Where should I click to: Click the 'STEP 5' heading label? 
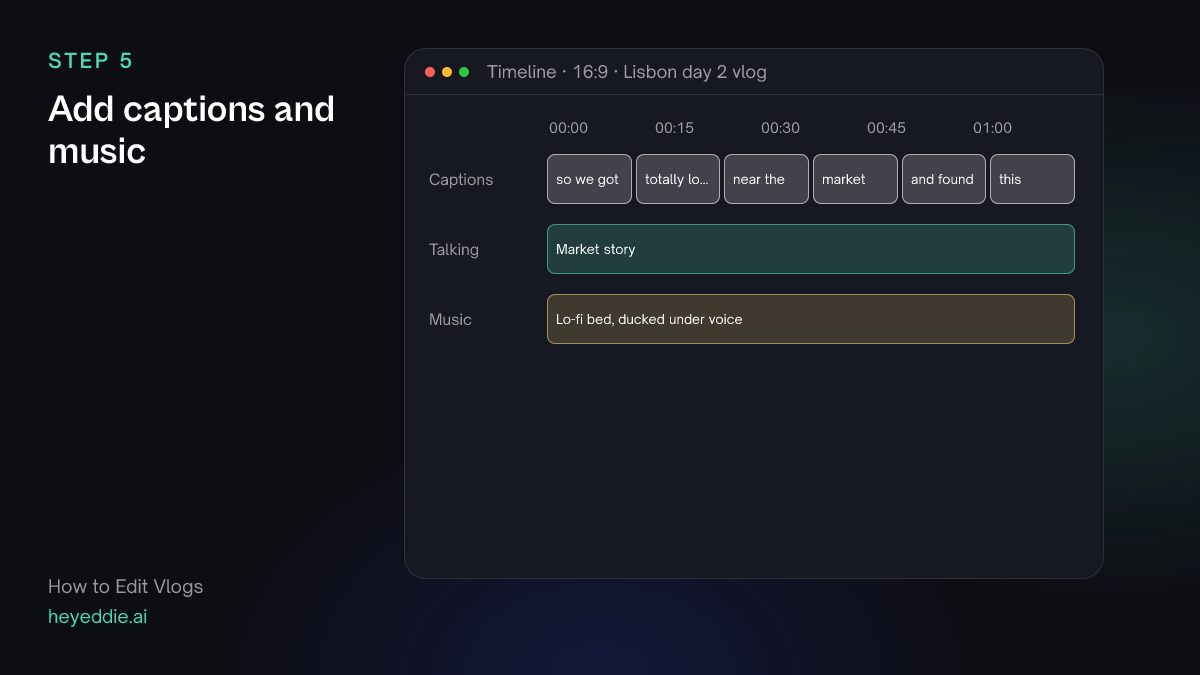[90, 61]
